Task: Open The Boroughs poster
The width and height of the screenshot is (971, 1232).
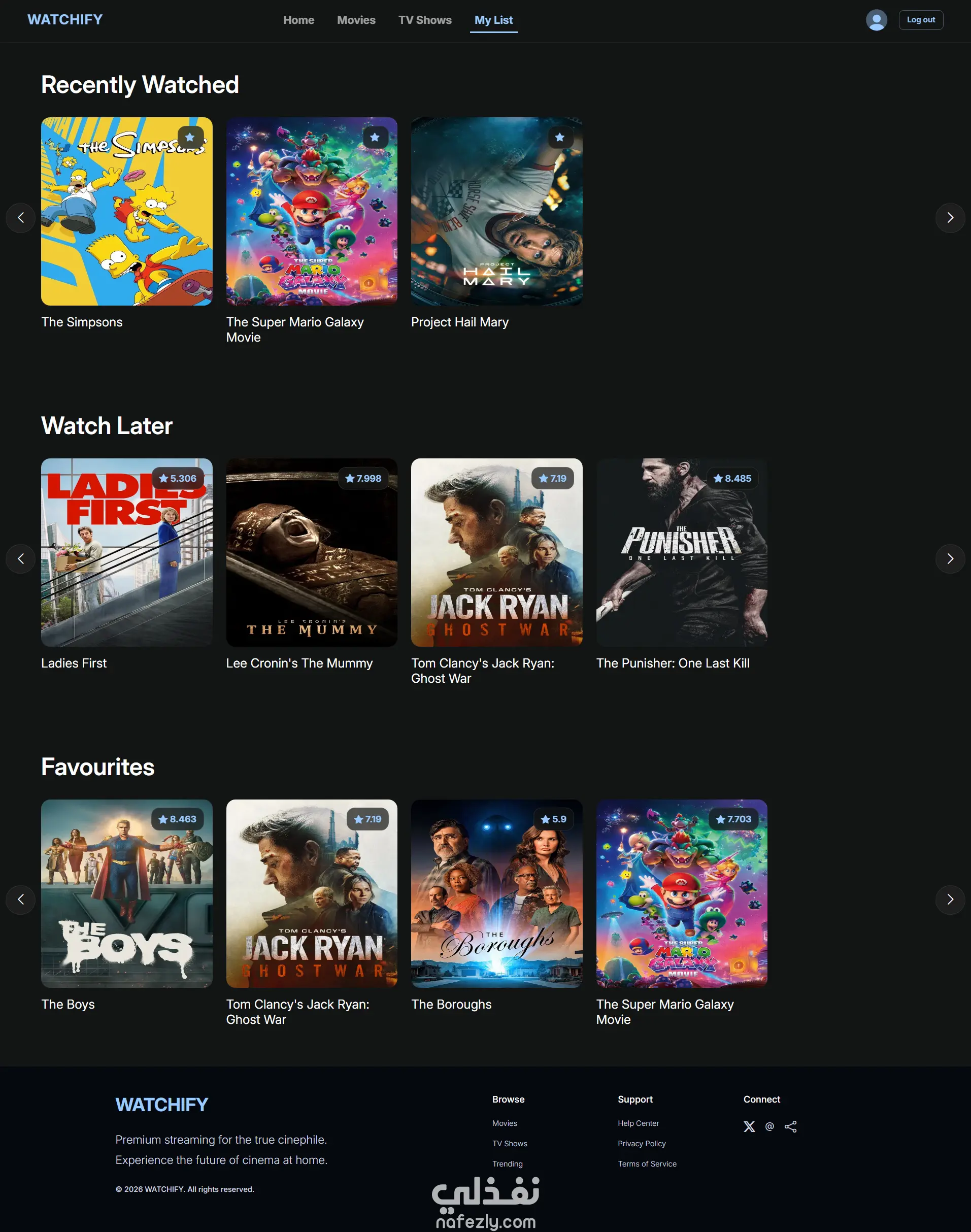Action: (497, 894)
